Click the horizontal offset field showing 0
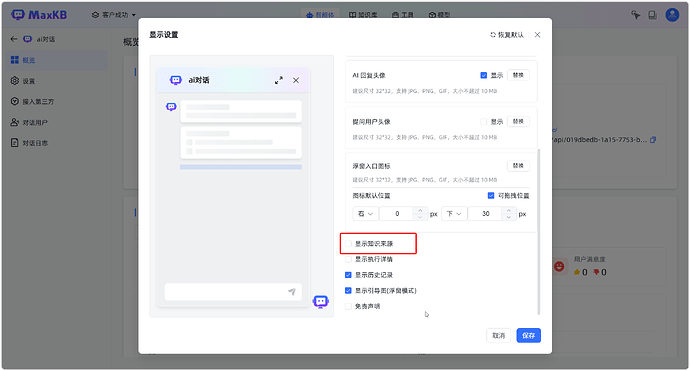 [x=397, y=214]
